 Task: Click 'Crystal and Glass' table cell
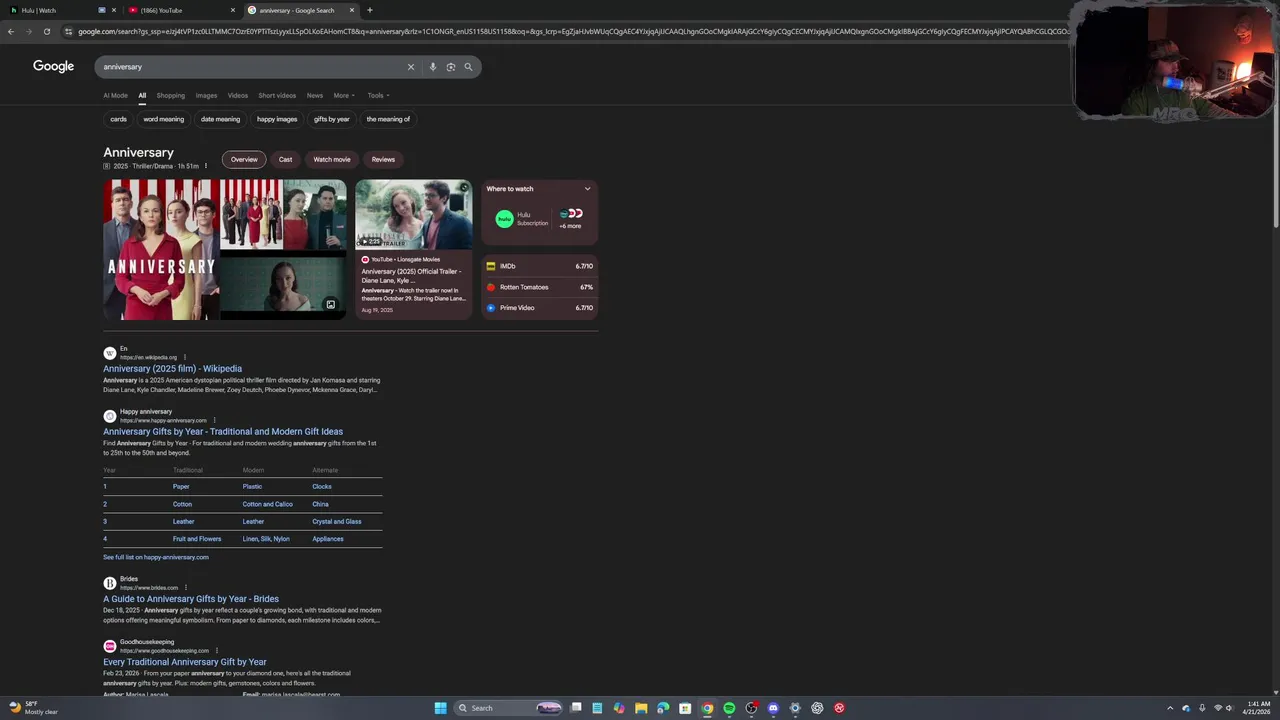(x=337, y=522)
